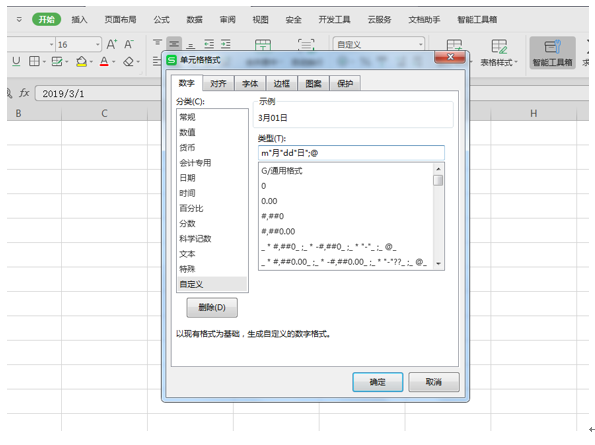This screenshot has height=445, width=595.
Task: Open the number format 自定义 dropdown
Action: click(x=420, y=45)
